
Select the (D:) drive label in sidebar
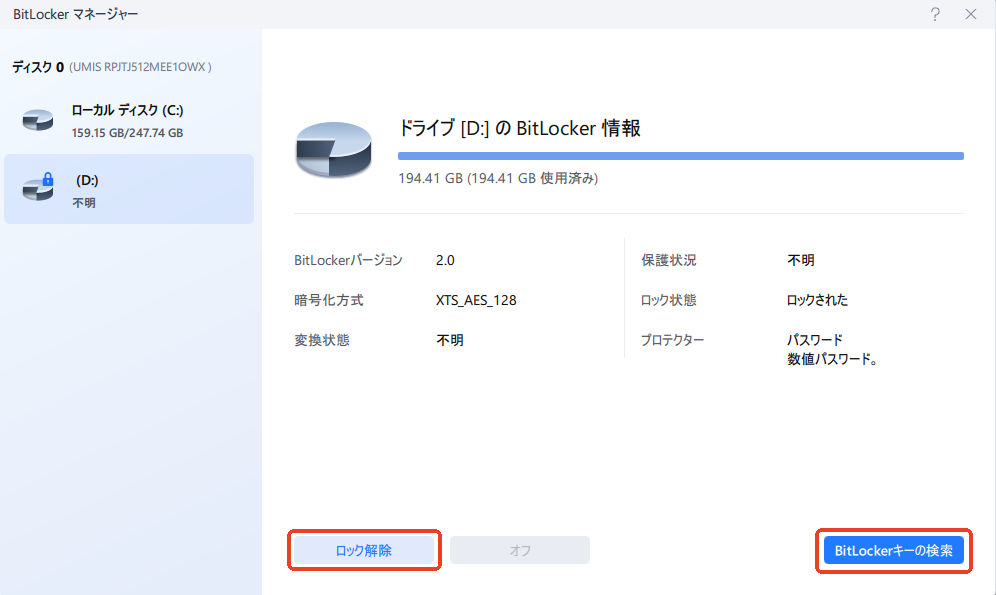87,180
